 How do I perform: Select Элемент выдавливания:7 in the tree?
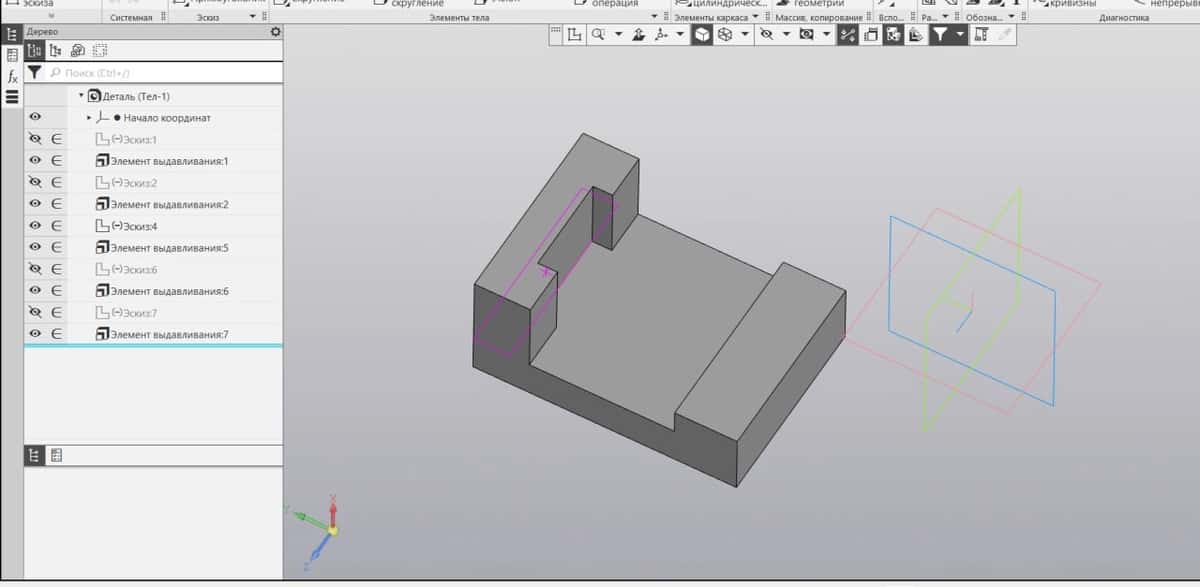pos(170,334)
